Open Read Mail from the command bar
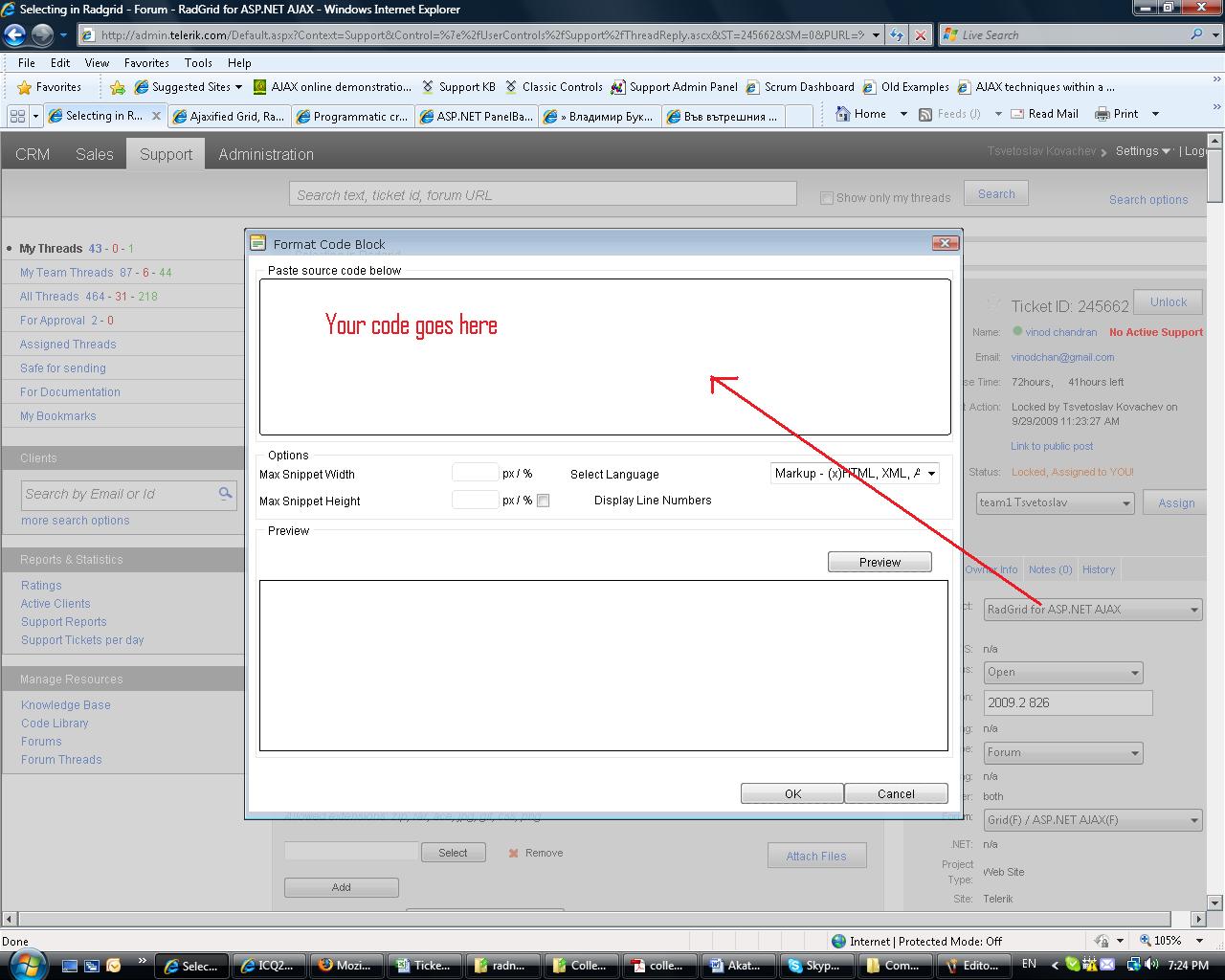Viewport: 1225px width, 980px height. [x=1044, y=114]
